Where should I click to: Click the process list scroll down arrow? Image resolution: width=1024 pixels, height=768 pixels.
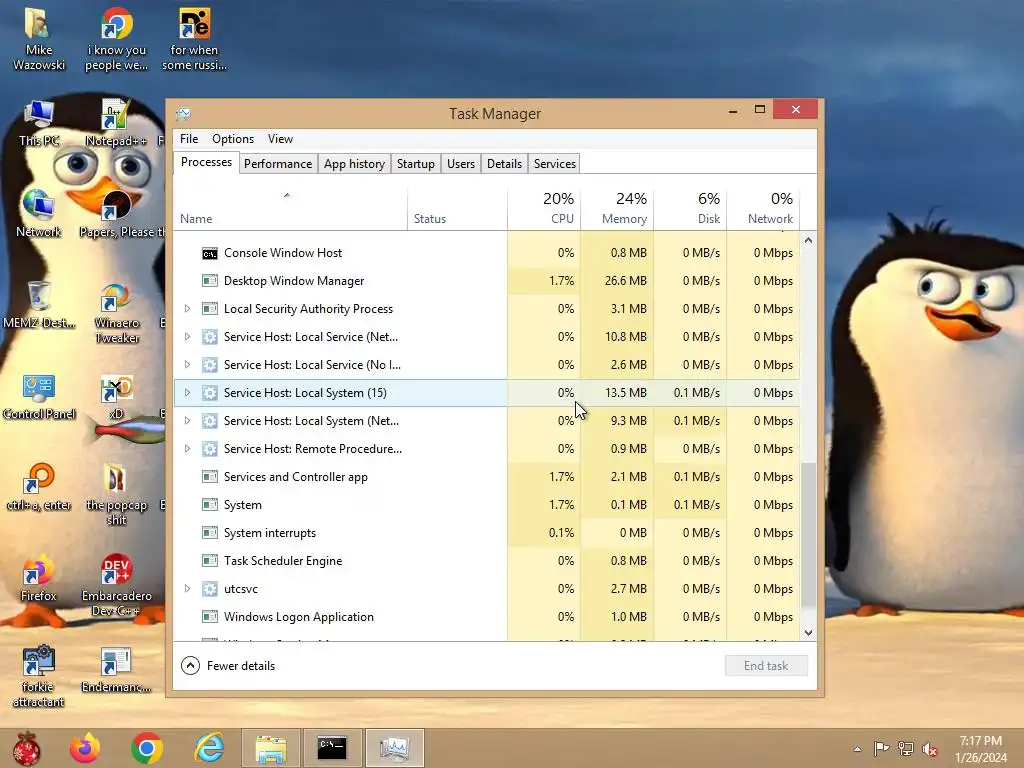coord(808,633)
